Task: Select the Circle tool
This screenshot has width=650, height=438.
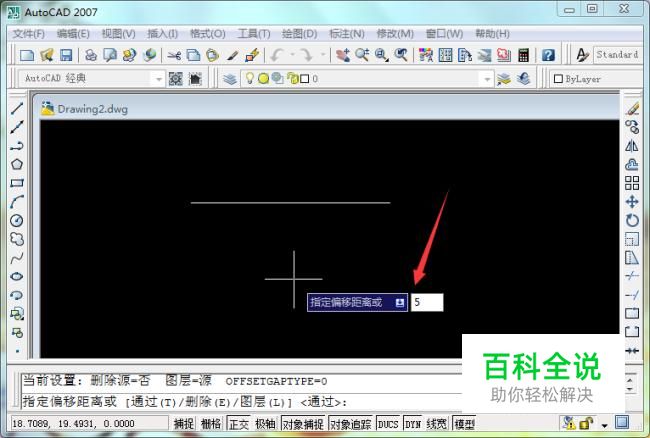Action: click(17, 220)
